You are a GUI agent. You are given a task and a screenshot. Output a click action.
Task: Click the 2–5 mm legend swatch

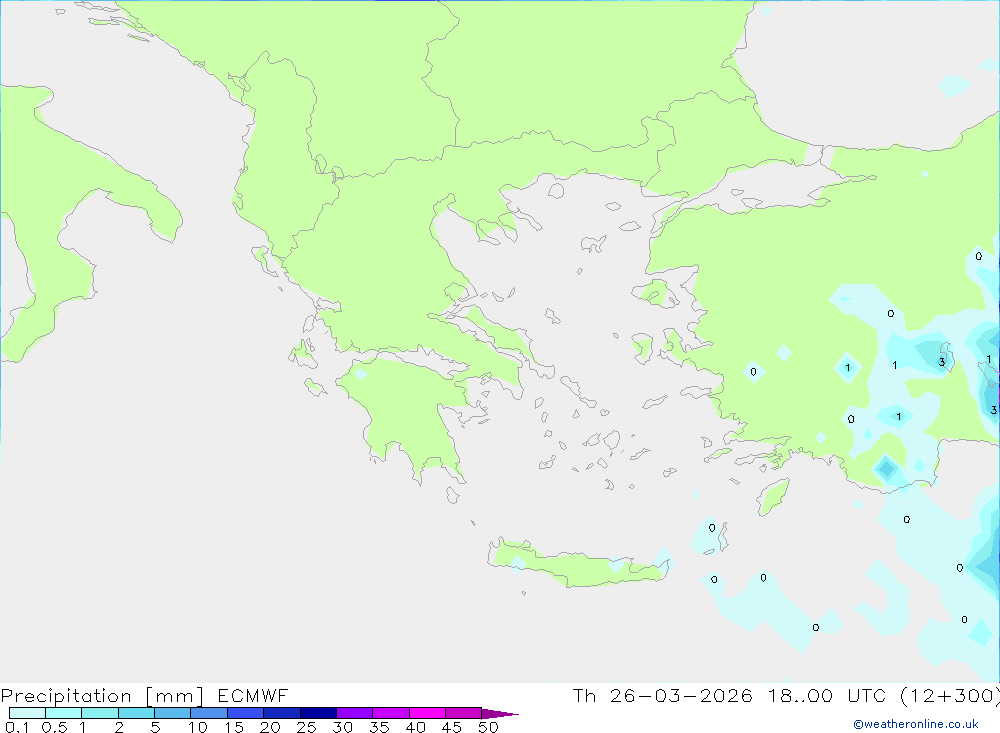tap(136, 713)
